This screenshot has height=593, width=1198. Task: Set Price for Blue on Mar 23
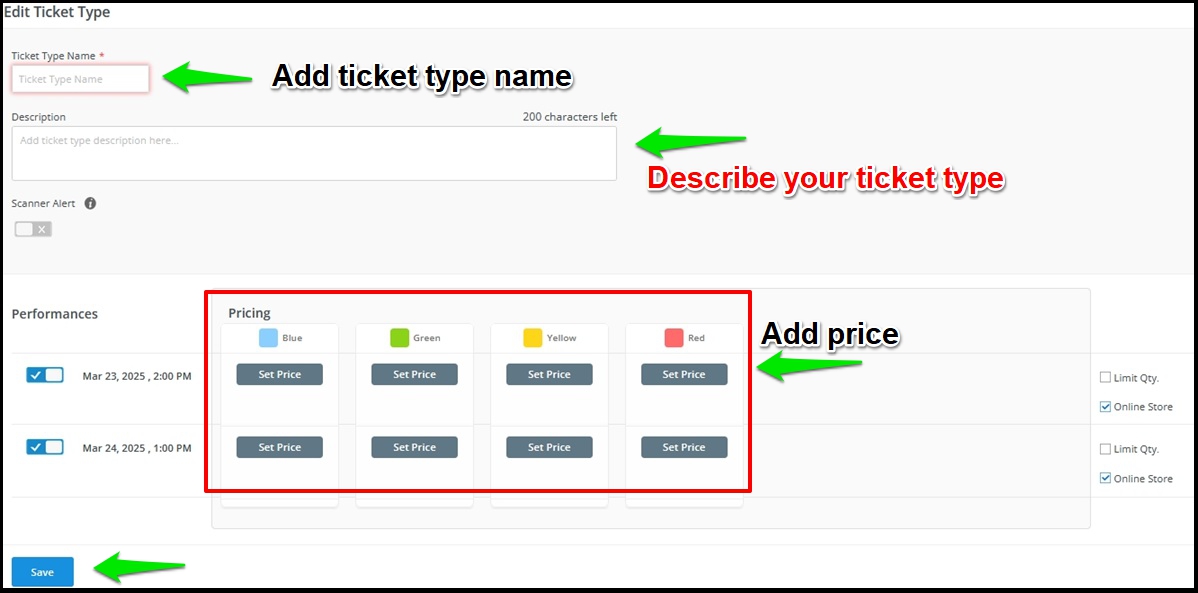point(278,374)
